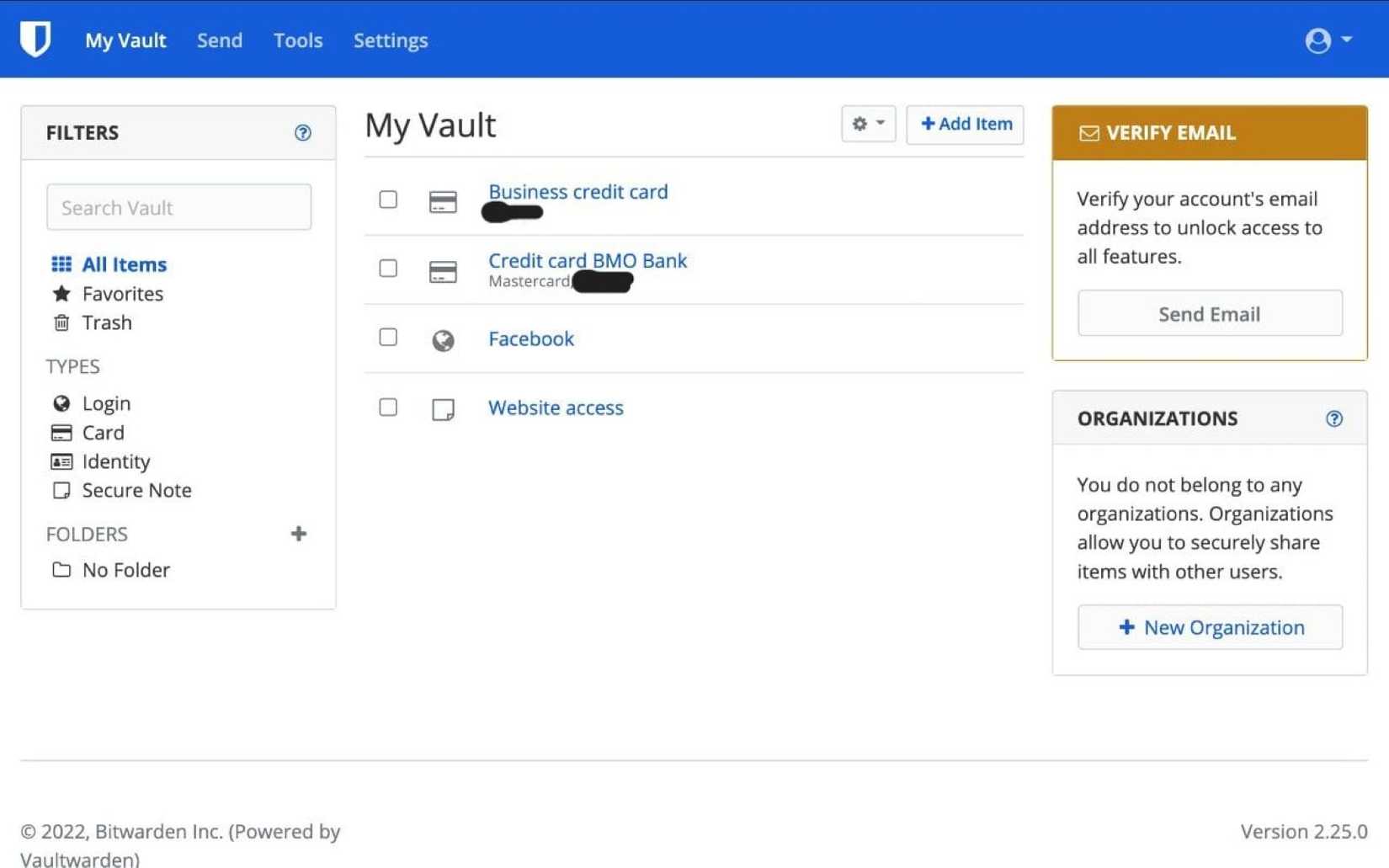The image size is (1389, 868).
Task: Tick the Website access checkbox
Action: coord(388,407)
